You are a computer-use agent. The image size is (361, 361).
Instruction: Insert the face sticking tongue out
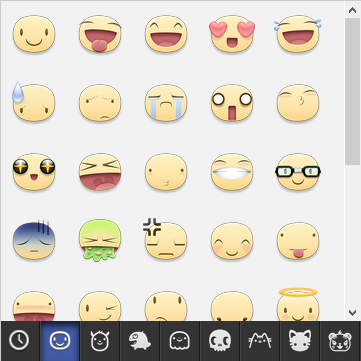click(x=298, y=241)
